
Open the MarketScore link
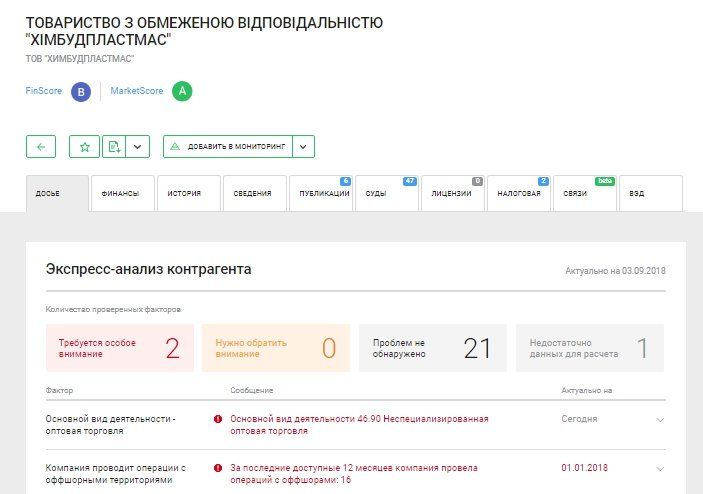pos(137,91)
